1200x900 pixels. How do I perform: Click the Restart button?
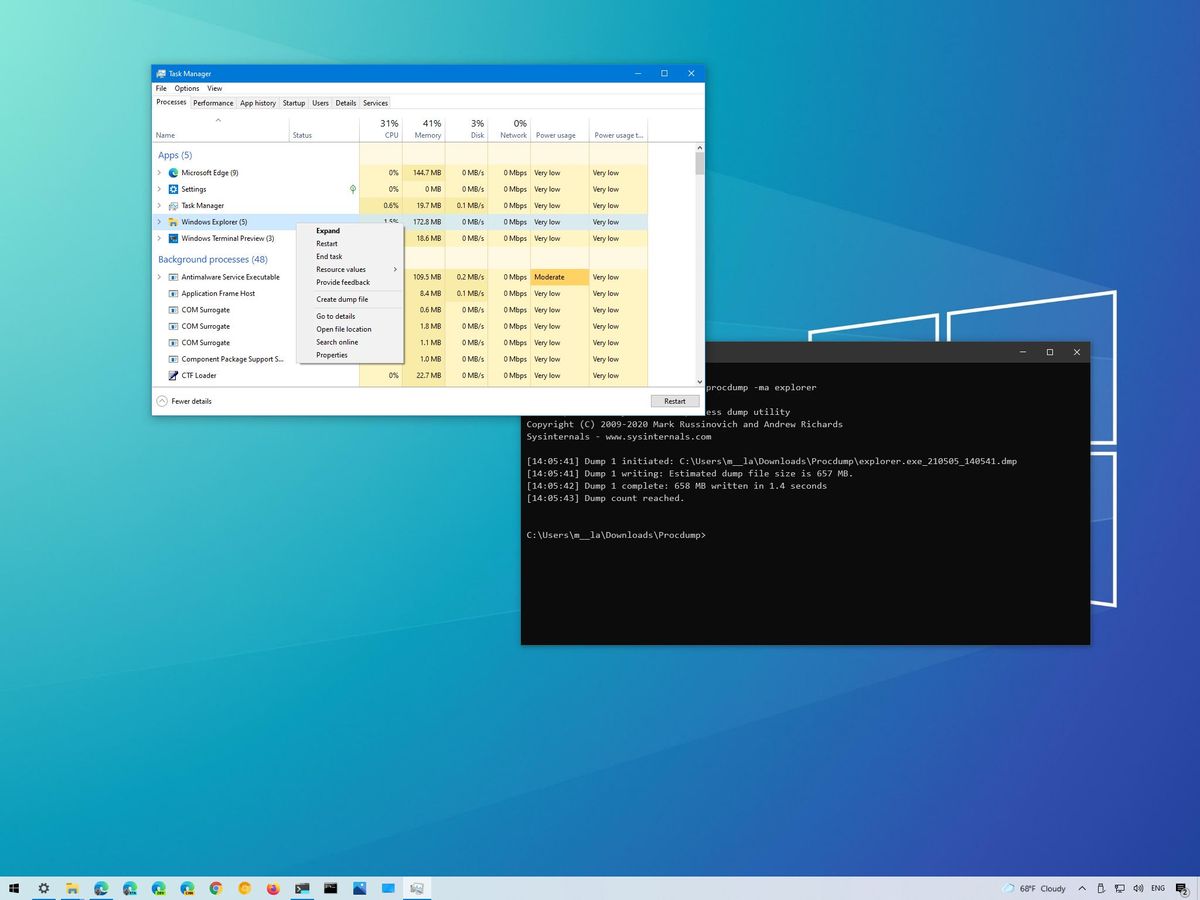click(674, 400)
